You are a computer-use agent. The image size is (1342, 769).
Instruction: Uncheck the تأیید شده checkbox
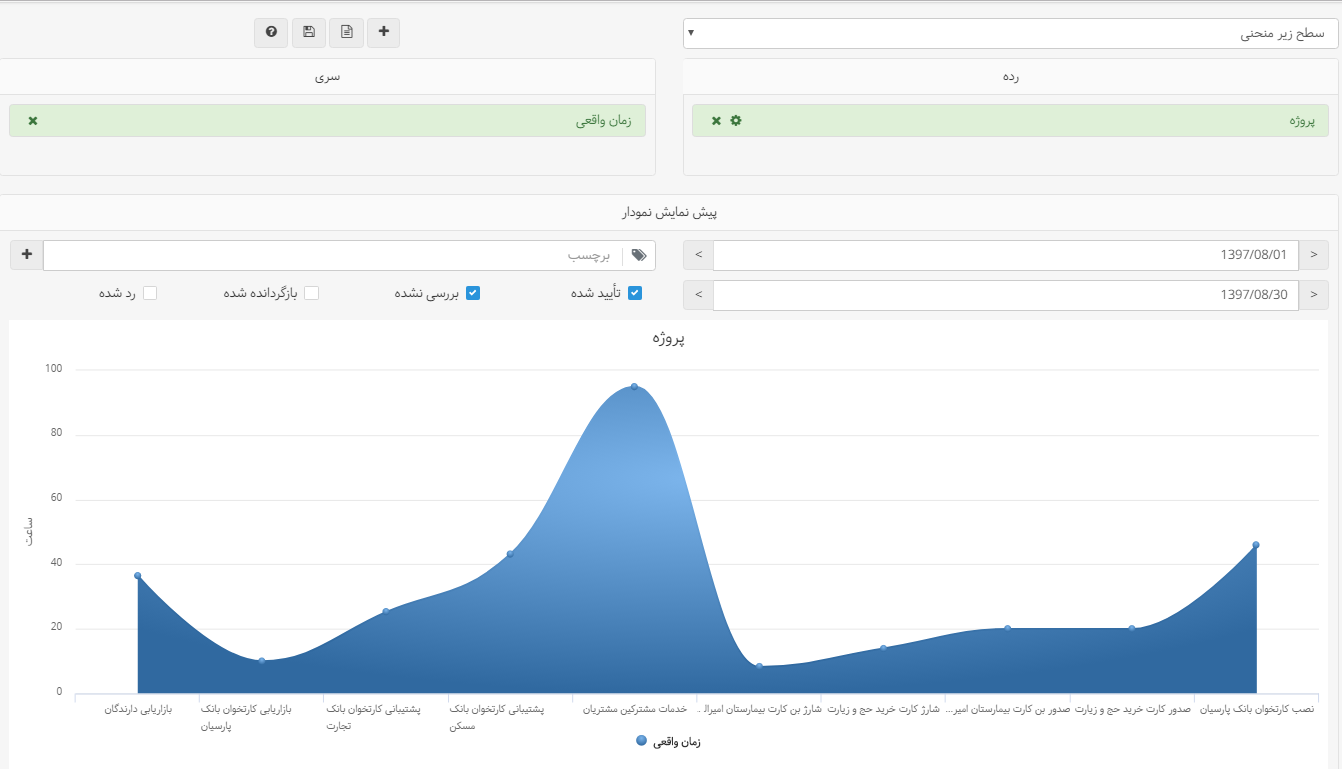634,293
